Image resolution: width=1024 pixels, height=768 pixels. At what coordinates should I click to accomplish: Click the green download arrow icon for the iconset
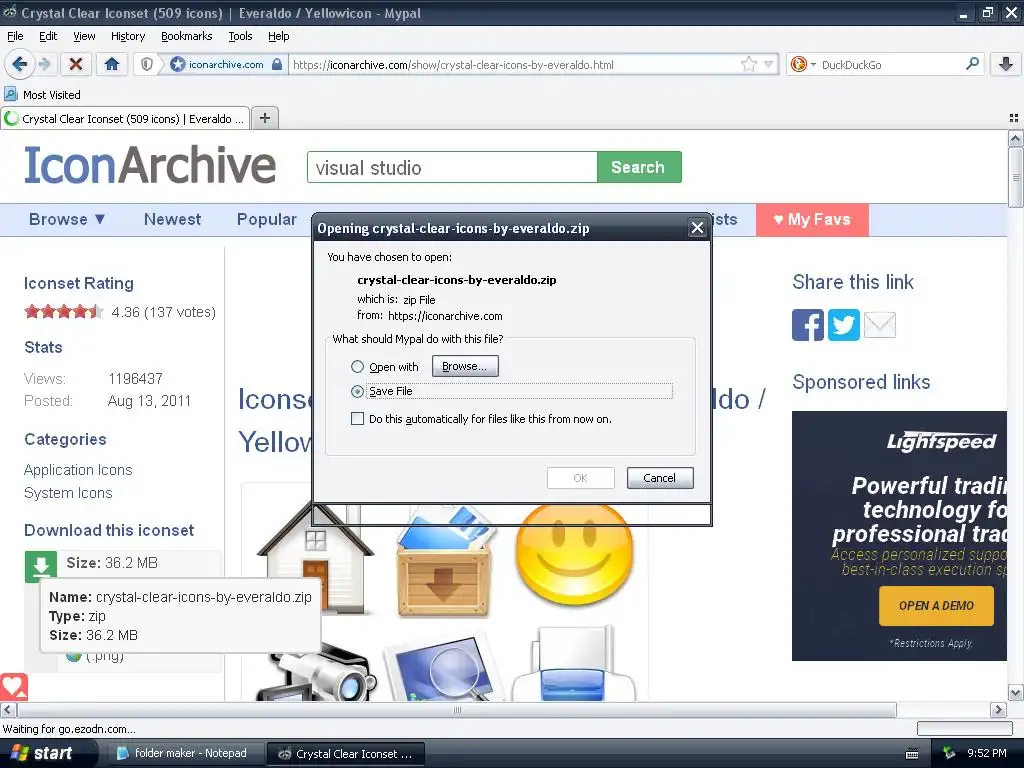pos(40,566)
